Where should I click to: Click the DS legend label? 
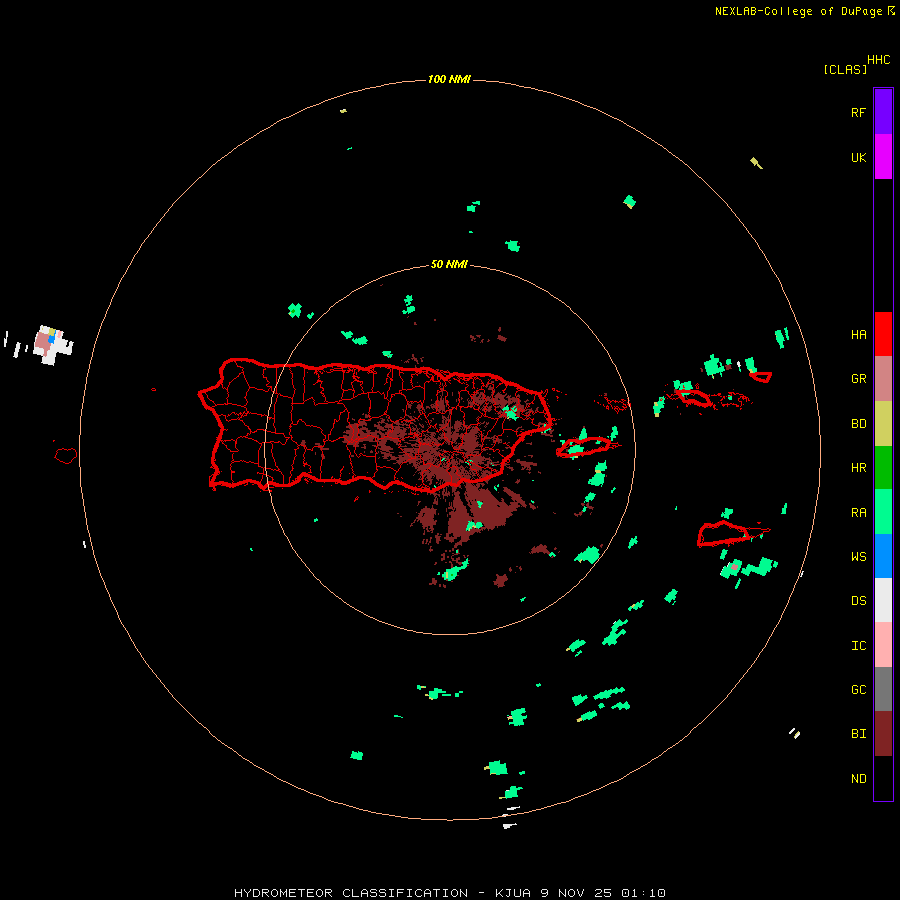click(x=858, y=601)
